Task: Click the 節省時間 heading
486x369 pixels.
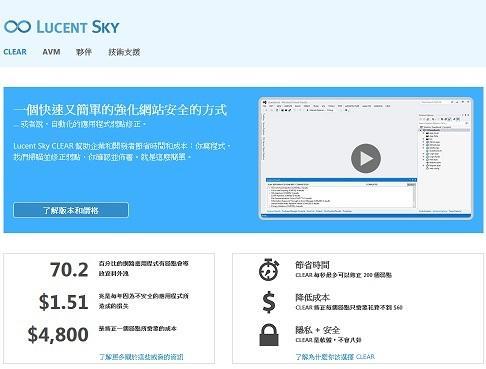Action: [312, 265]
